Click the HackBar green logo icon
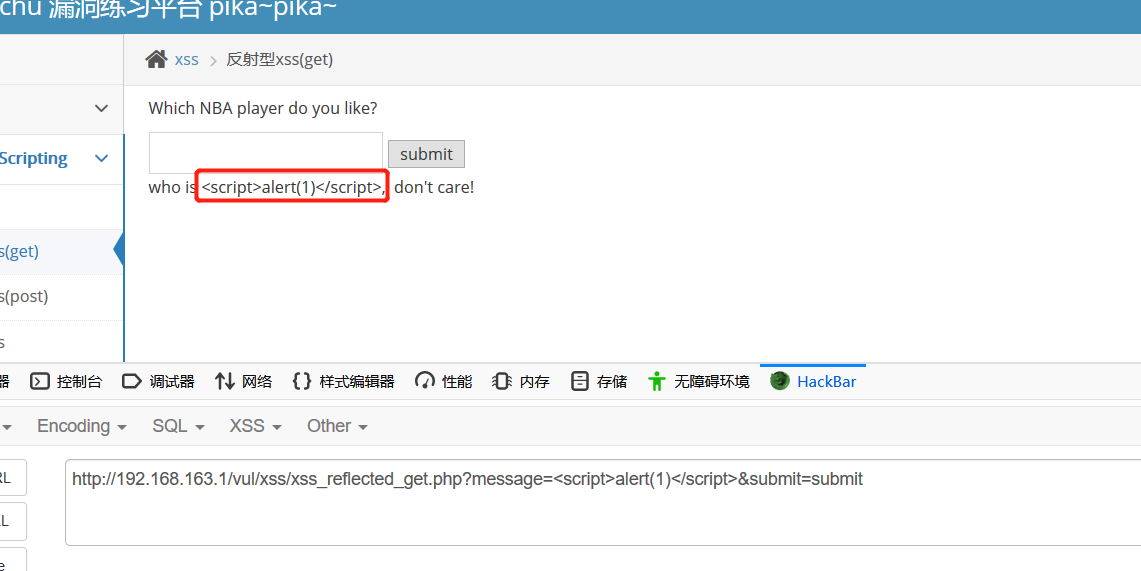This screenshot has width=1141, height=571. 780,380
